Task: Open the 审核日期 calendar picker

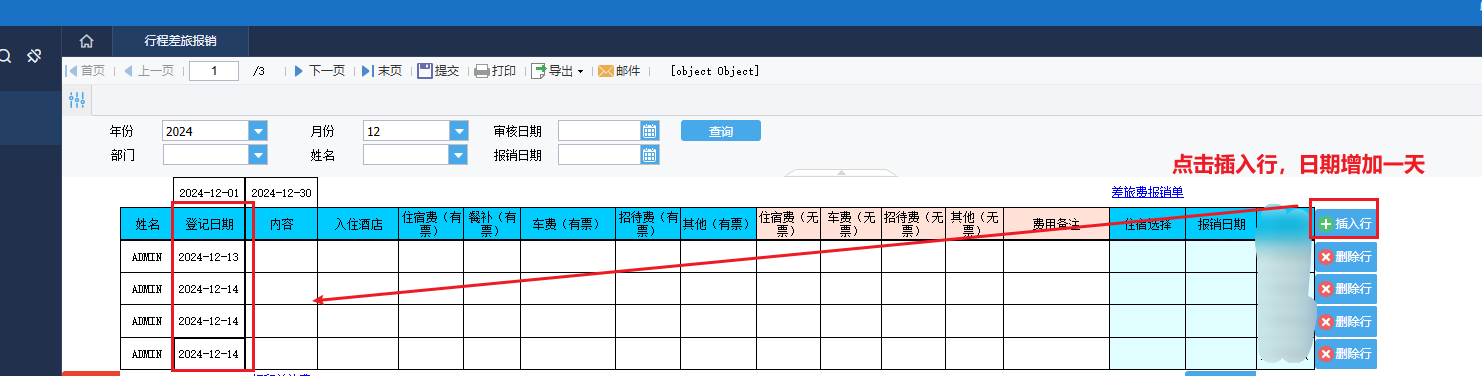Action: 650,131
